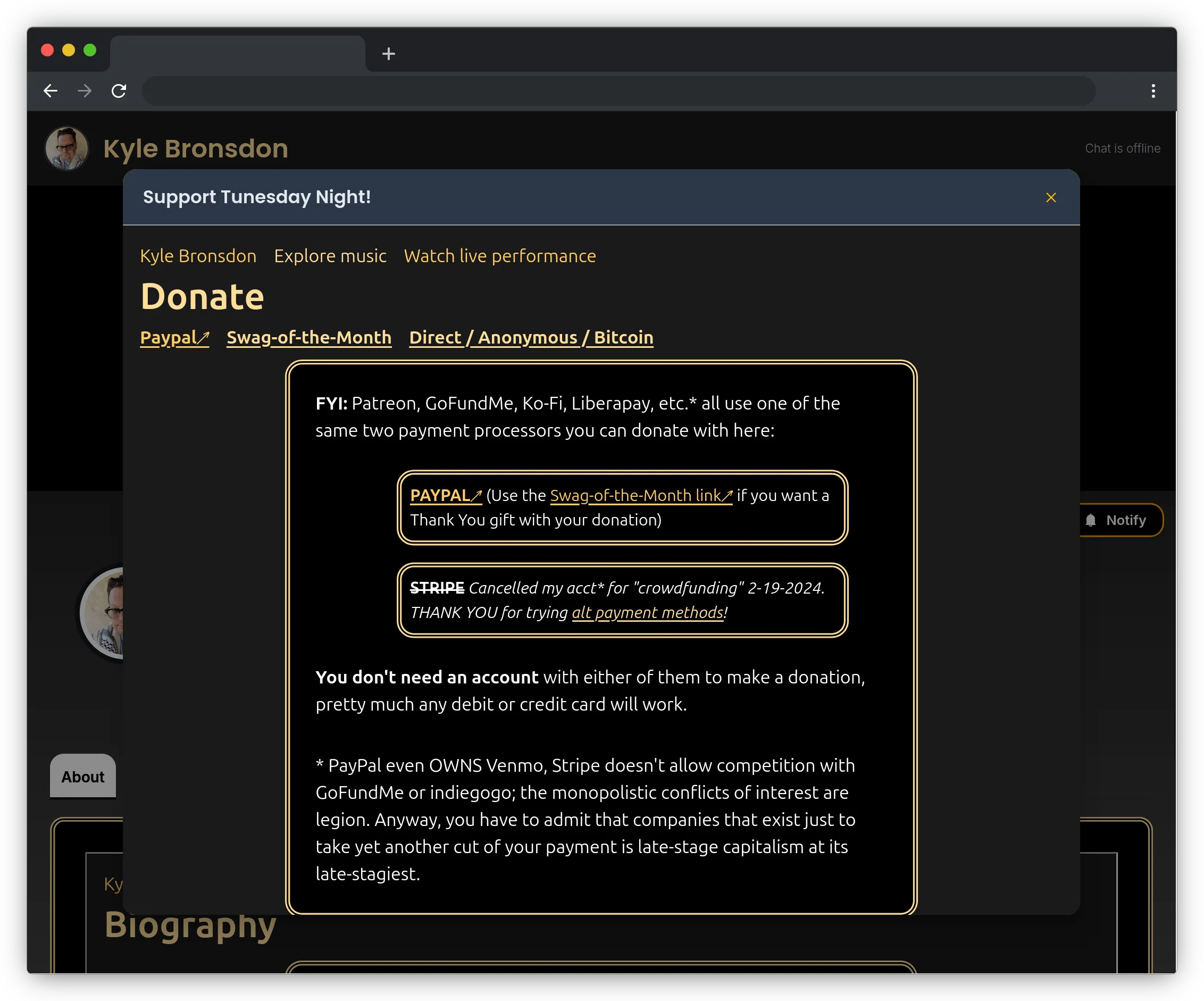Click the browser forward arrow icon
This screenshot has height=1001, width=1204.
coord(85,90)
